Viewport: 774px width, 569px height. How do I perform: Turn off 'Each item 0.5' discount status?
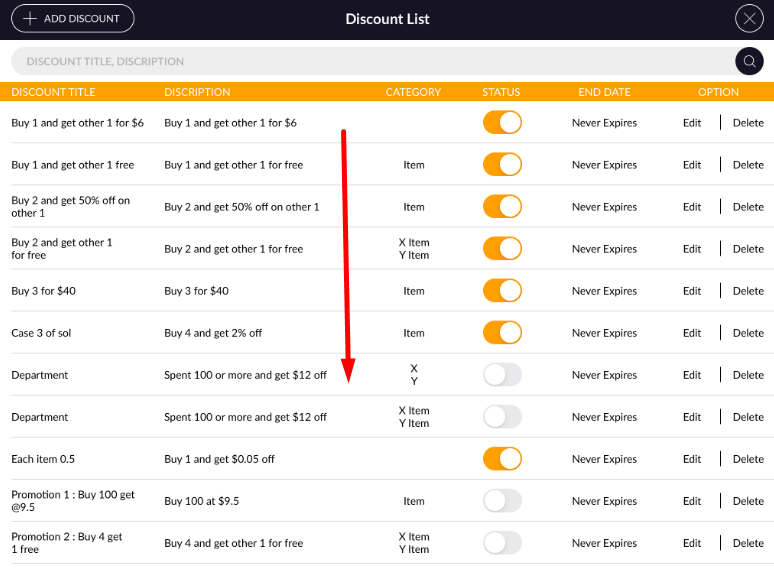point(502,459)
